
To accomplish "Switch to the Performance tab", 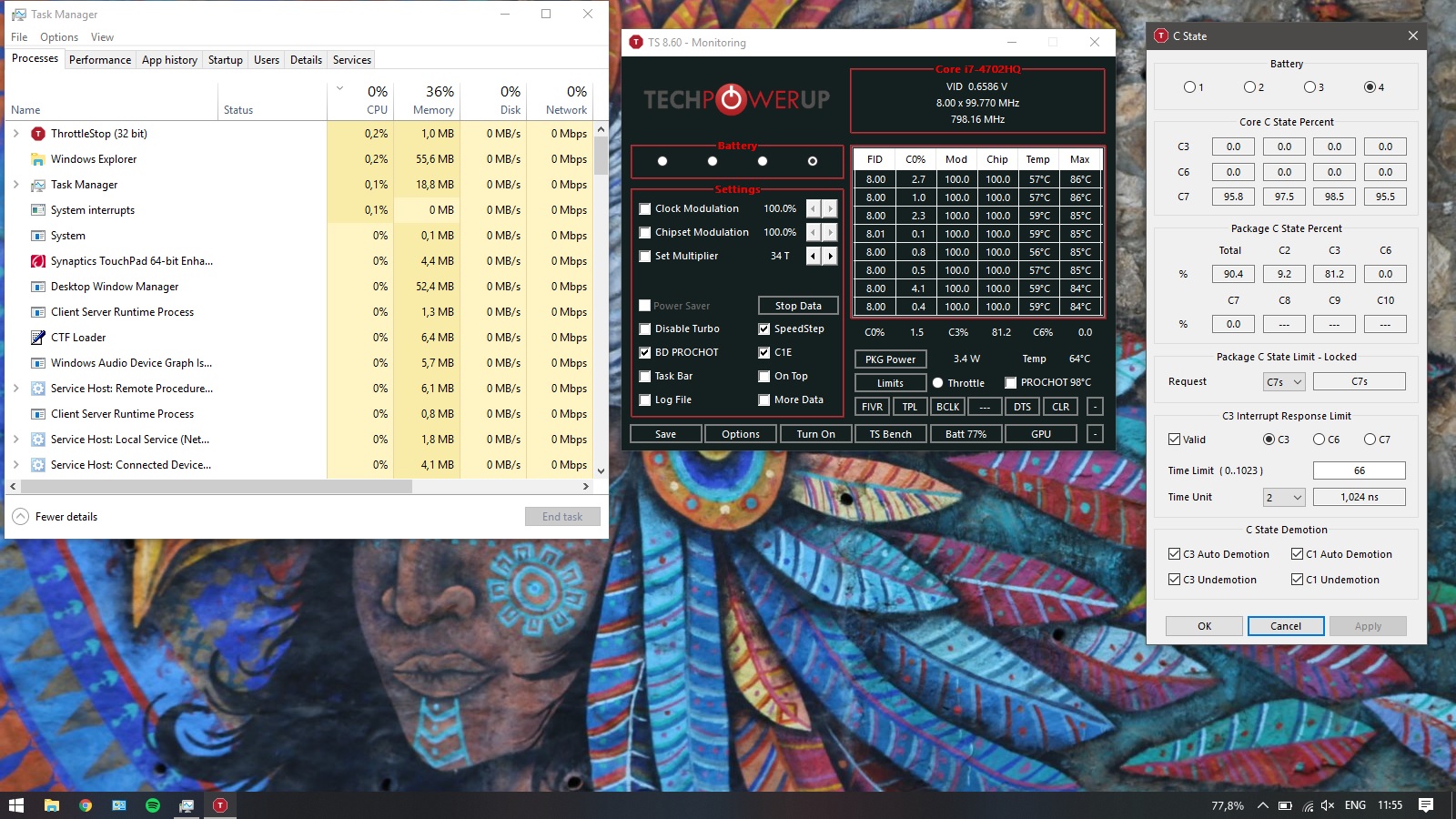I will (x=100, y=60).
